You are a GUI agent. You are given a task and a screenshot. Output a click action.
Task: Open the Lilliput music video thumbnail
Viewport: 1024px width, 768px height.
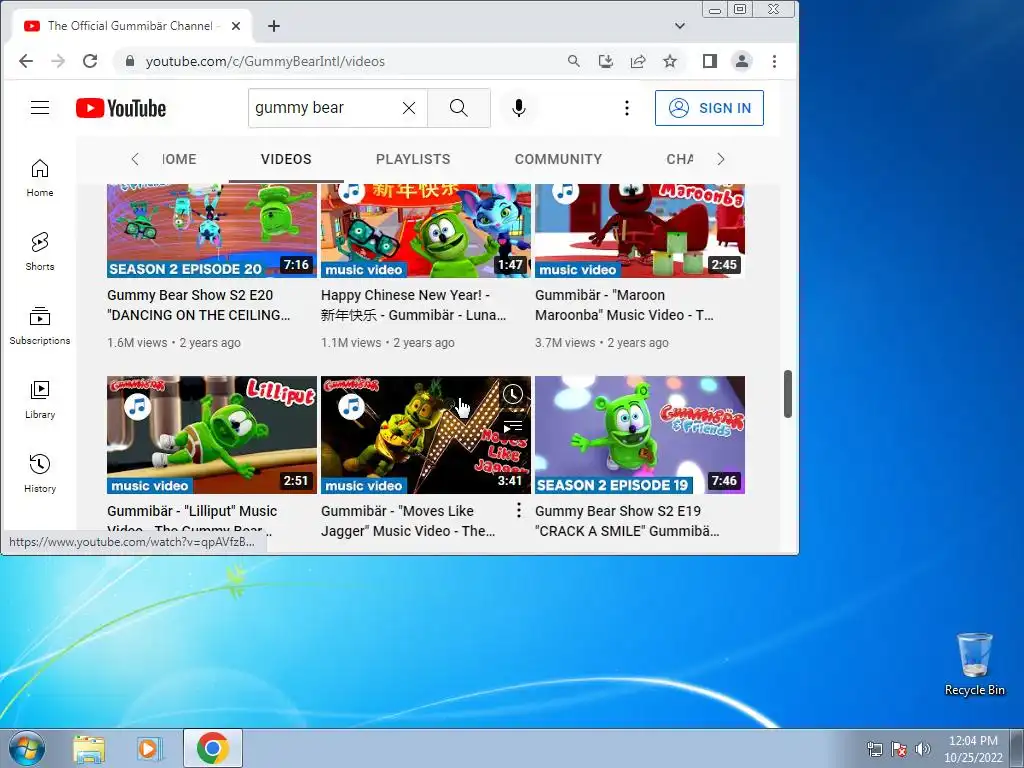click(212, 435)
